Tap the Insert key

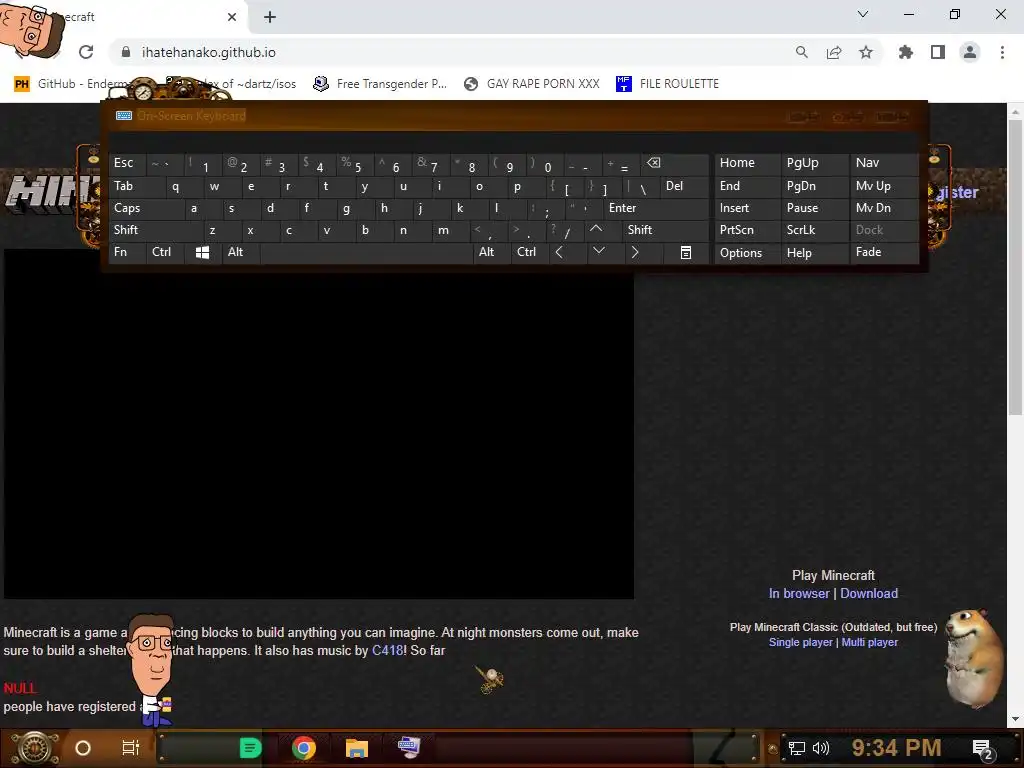(x=747, y=208)
